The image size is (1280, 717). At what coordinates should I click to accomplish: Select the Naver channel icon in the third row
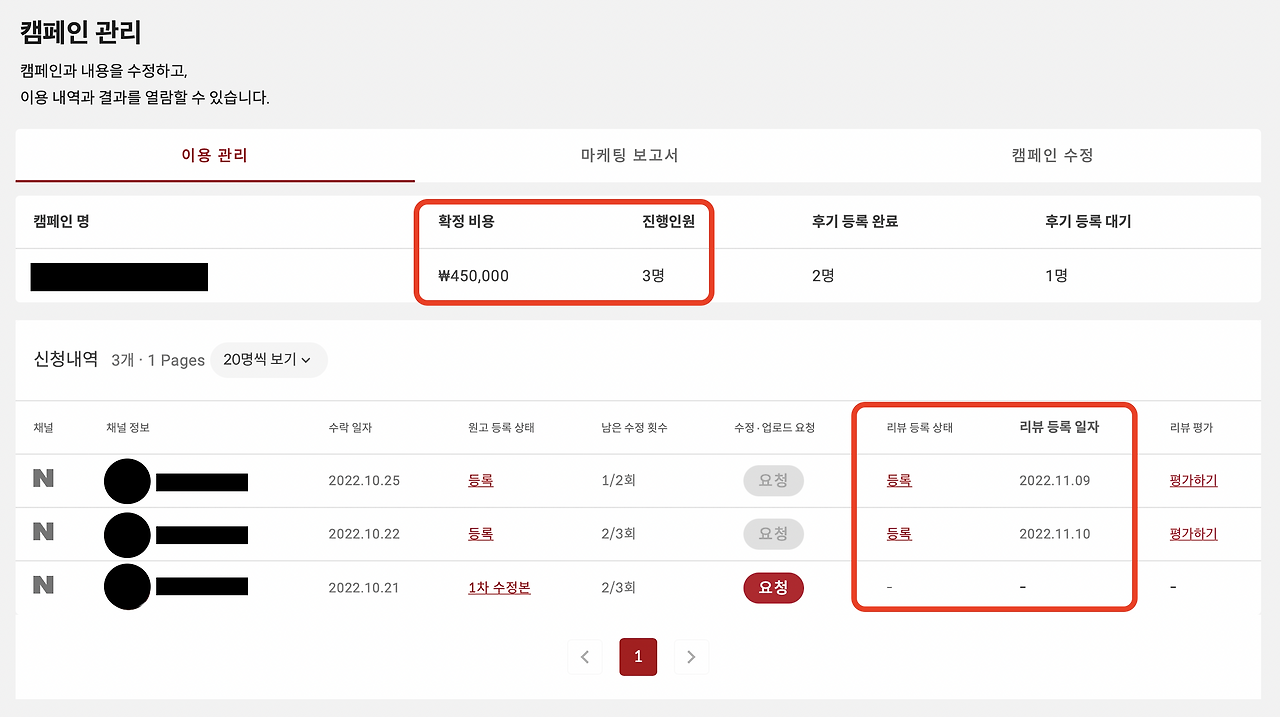click(x=42, y=587)
